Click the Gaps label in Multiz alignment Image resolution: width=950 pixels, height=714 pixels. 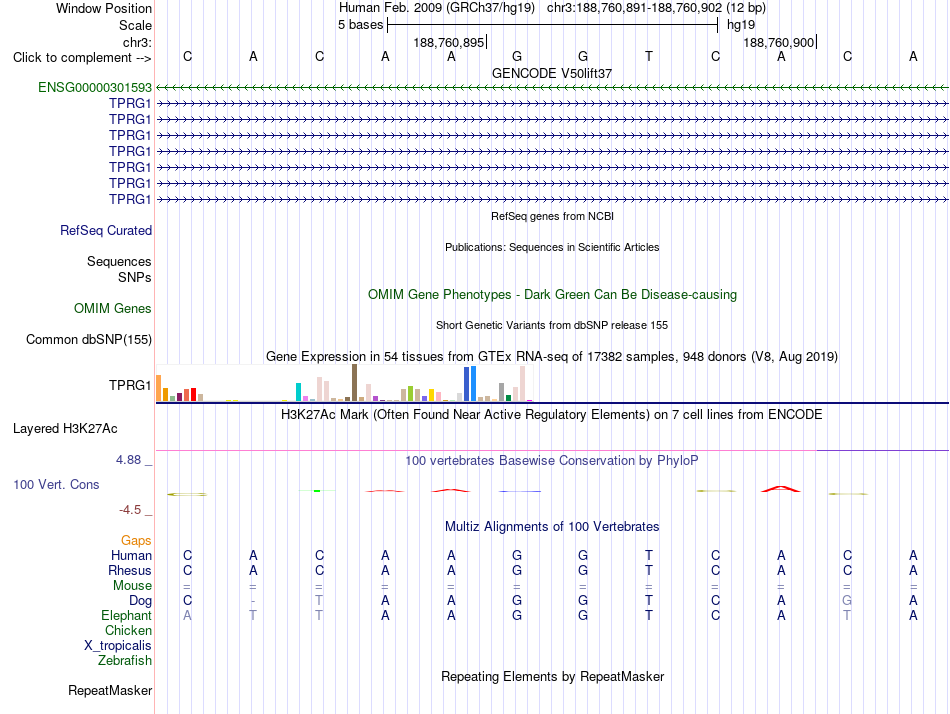[136, 540]
